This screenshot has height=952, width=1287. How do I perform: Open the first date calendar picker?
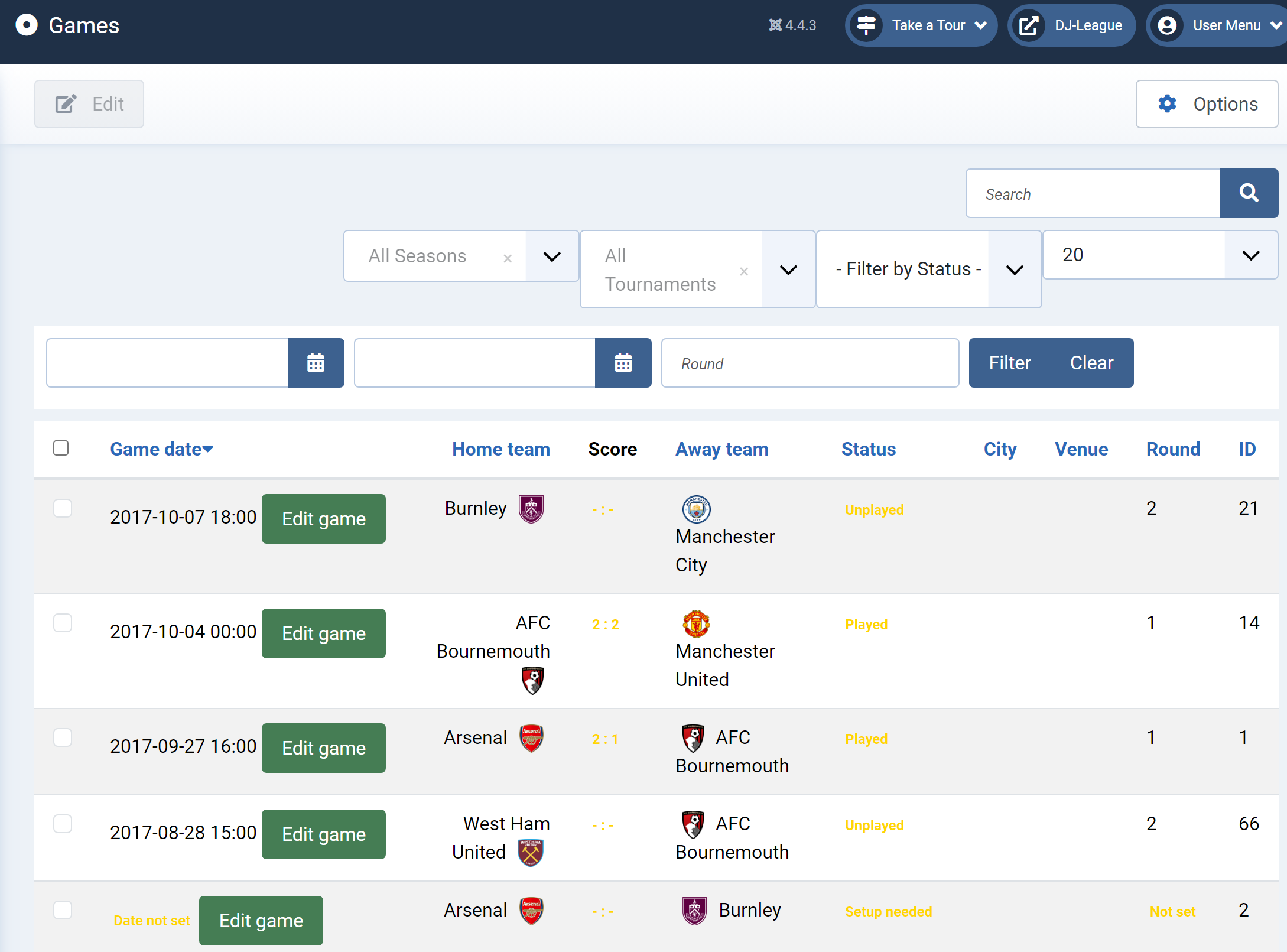pyautogui.click(x=316, y=363)
